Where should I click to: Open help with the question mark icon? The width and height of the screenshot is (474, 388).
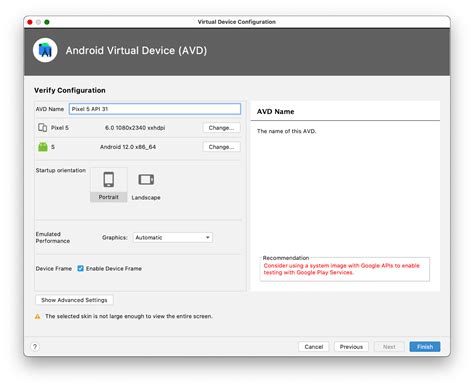[x=35, y=347]
